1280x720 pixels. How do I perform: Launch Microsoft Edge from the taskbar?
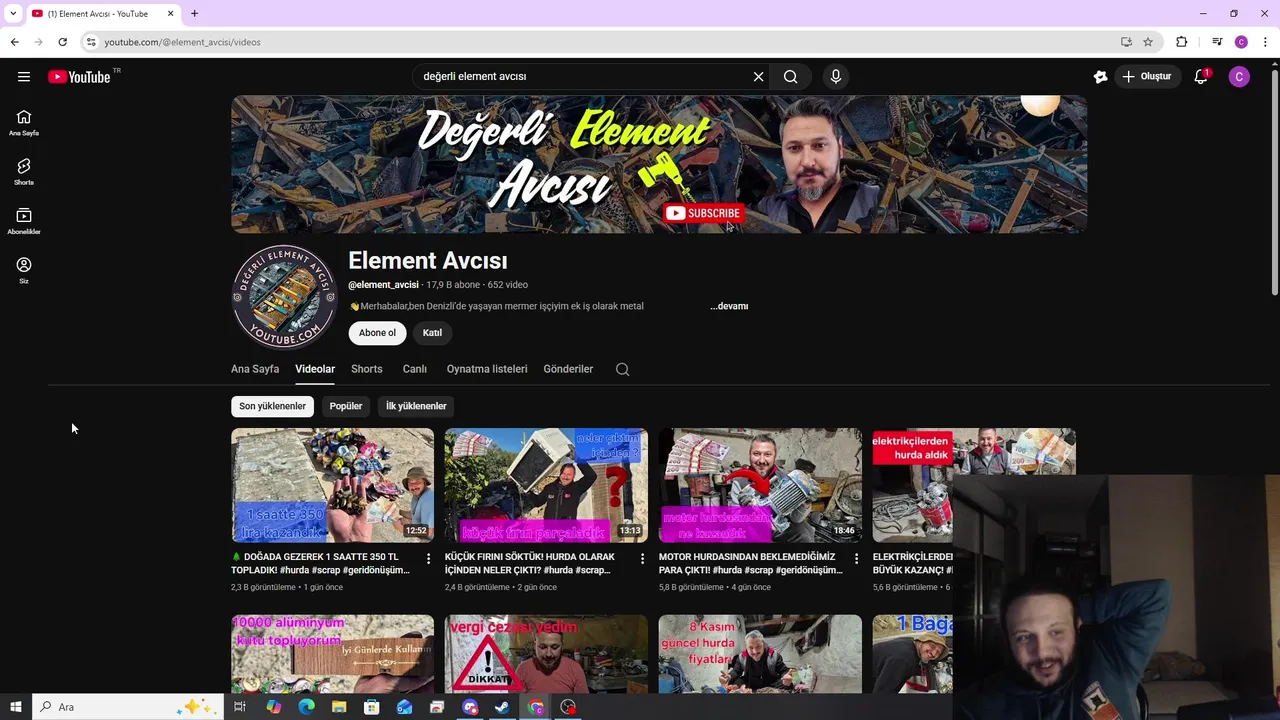click(x=306, y=707)
